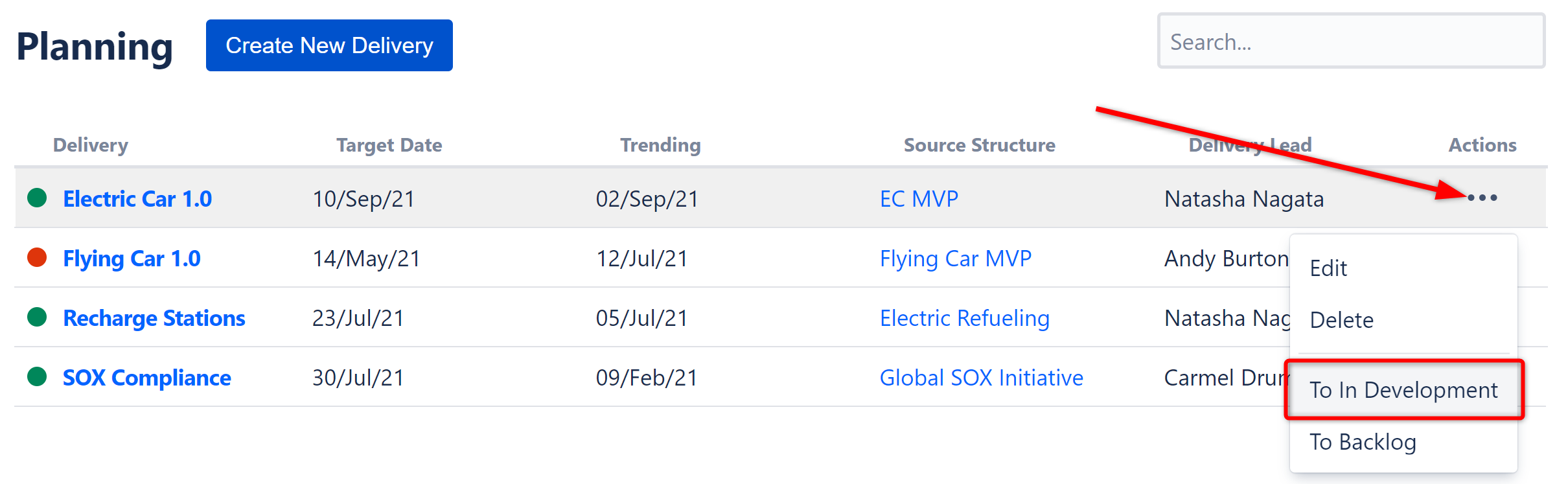Click the green status dot next to SOX Compliance
Screen dimensions: 1568x484
[x=37, y=377]
